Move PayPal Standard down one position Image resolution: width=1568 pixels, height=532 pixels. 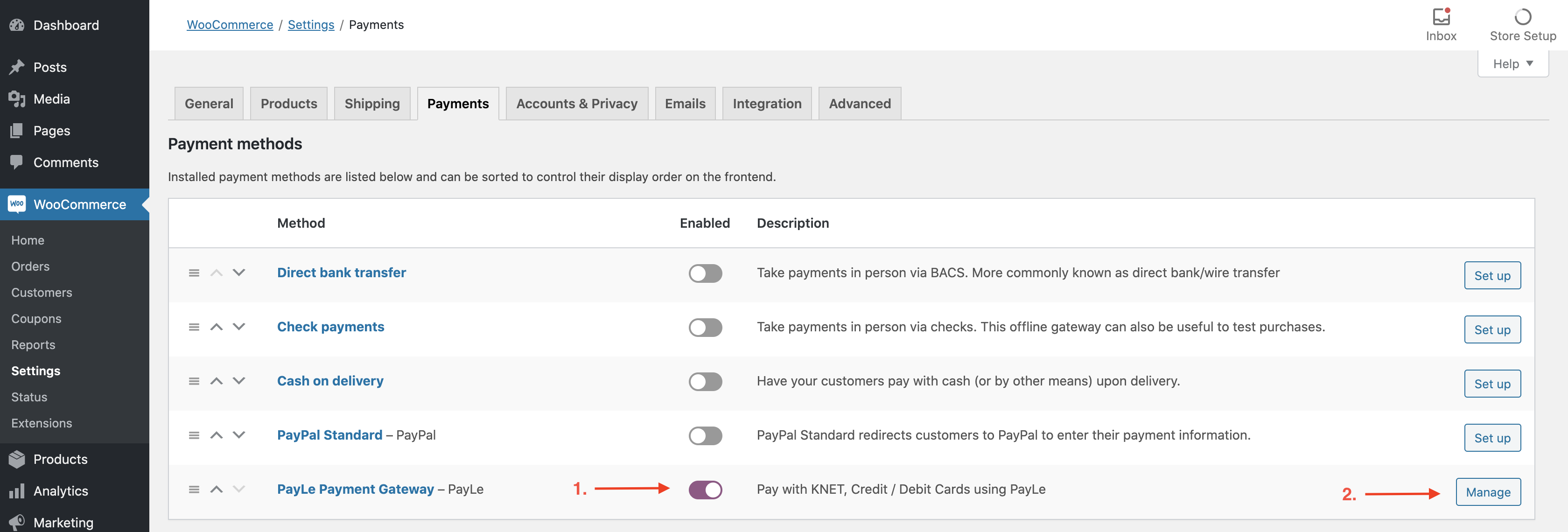pos(239,435)
